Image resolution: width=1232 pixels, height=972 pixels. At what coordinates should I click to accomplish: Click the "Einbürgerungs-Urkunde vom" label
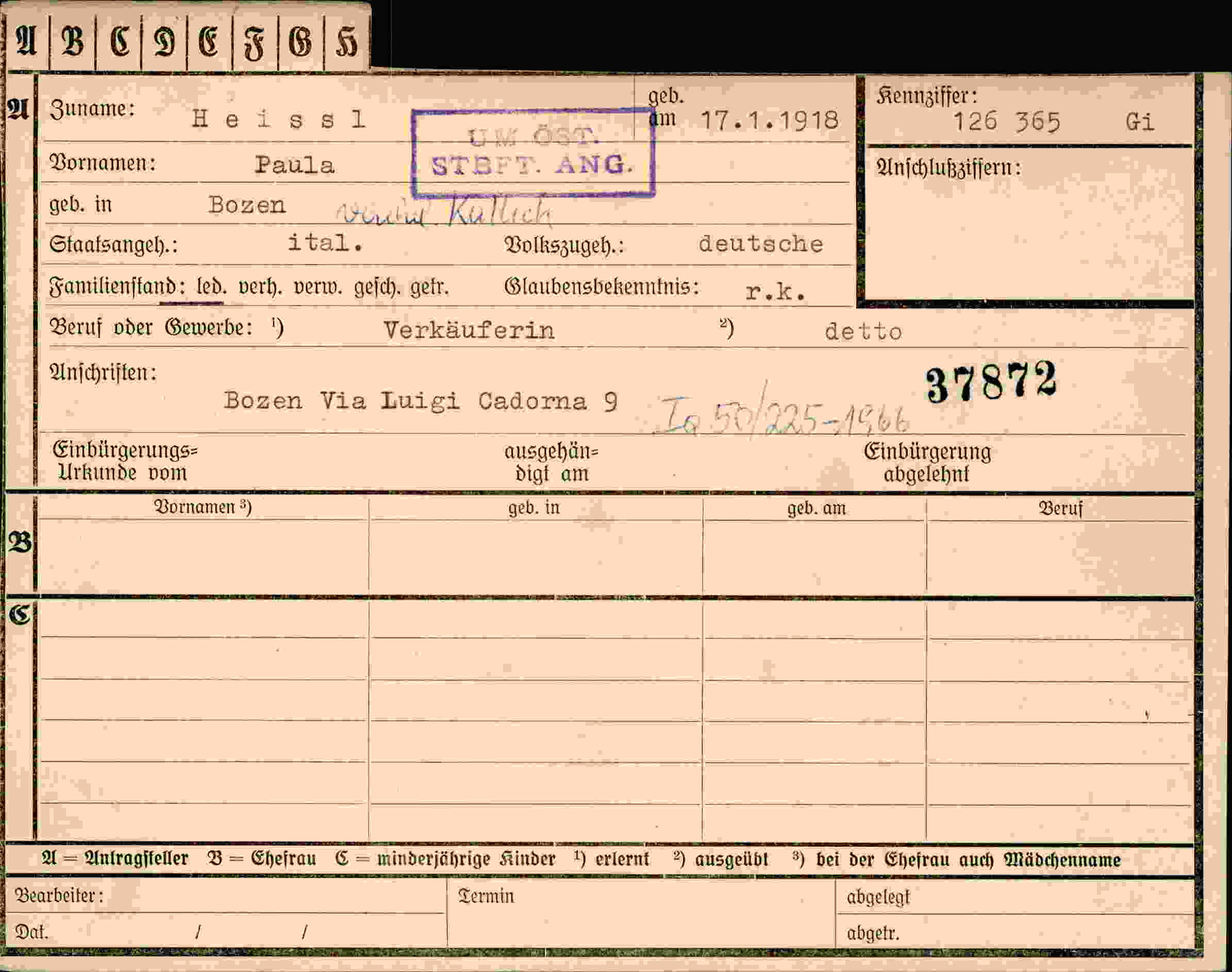[x=125, y=462]
